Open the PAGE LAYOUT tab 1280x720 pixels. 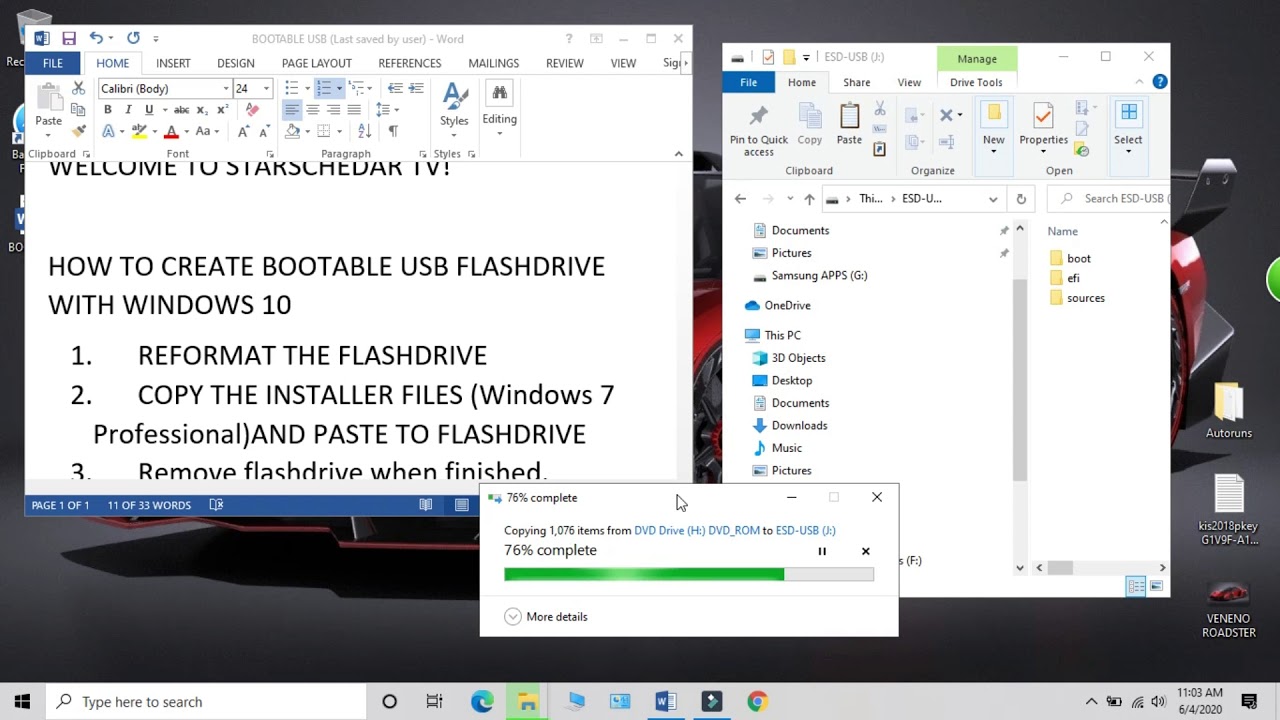pos(316,63)
